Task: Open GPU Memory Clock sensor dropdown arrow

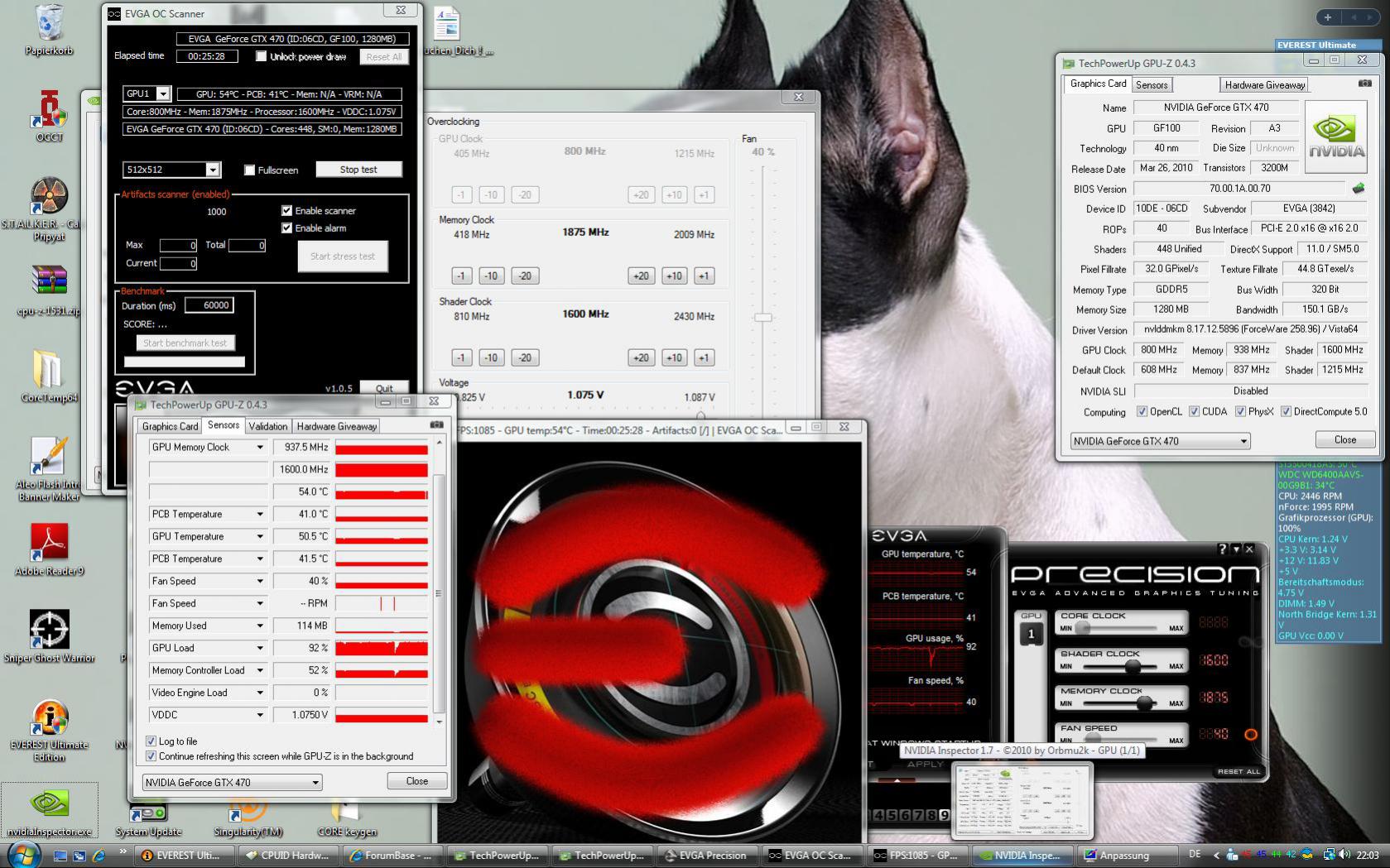Action: pos(259,448)
